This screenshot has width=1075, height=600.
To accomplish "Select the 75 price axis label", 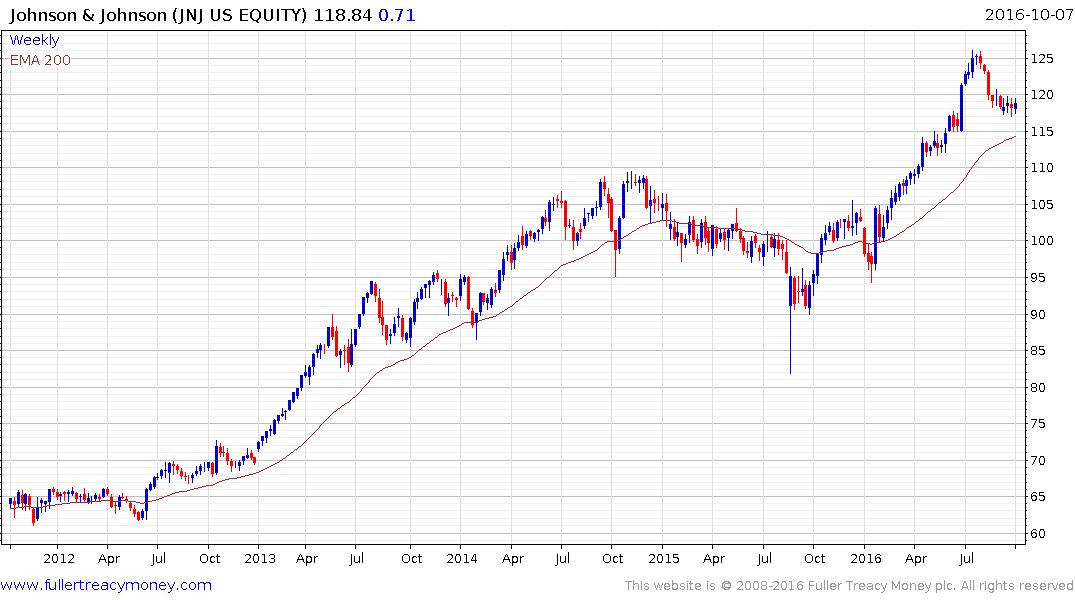I will click(x=1038, y=424).
